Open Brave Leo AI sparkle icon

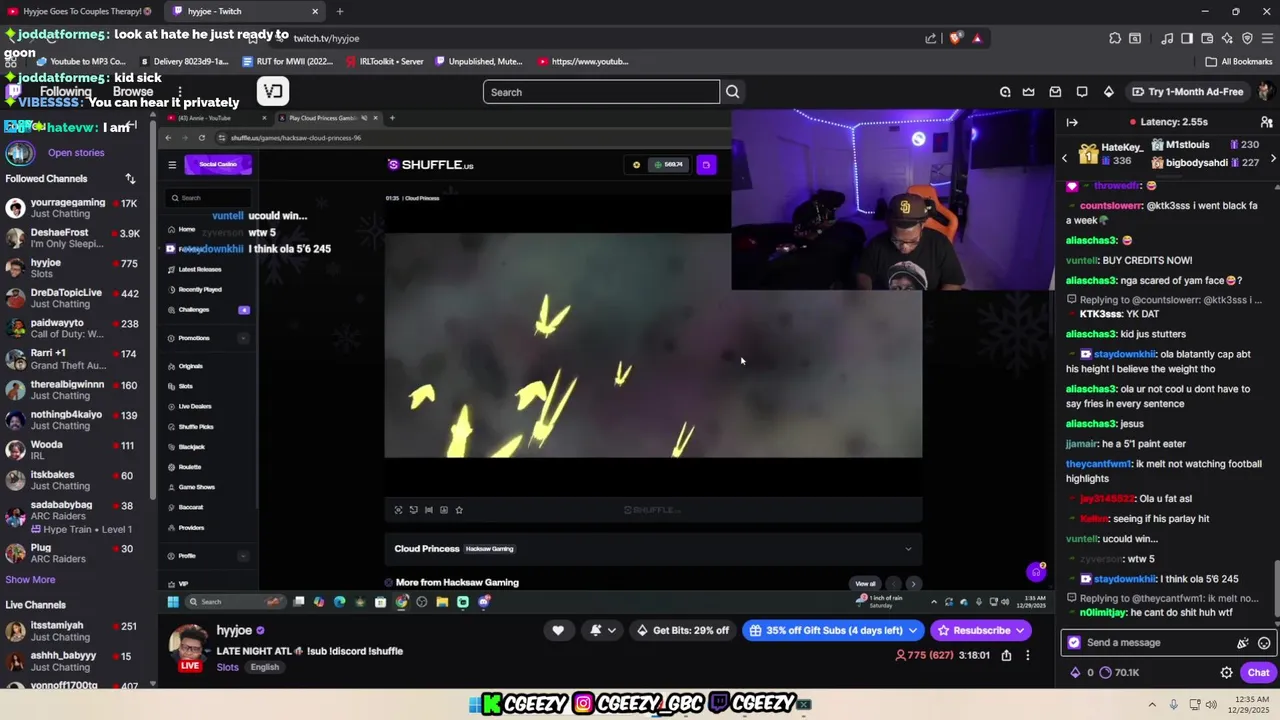coord(1227,38)
